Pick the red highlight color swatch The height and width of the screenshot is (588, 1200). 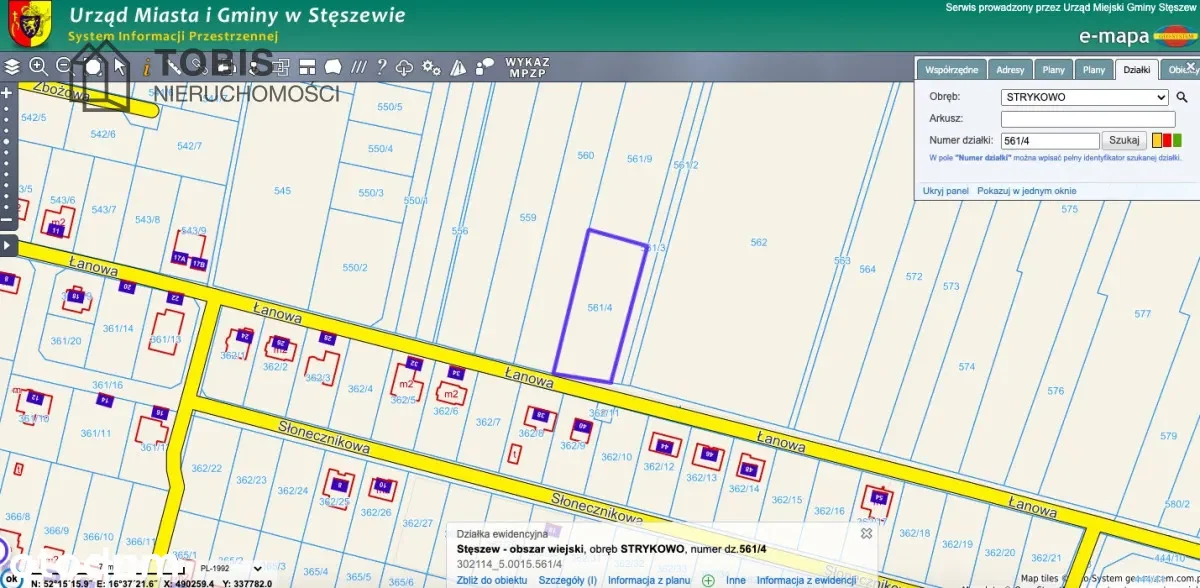point(1167,141)
